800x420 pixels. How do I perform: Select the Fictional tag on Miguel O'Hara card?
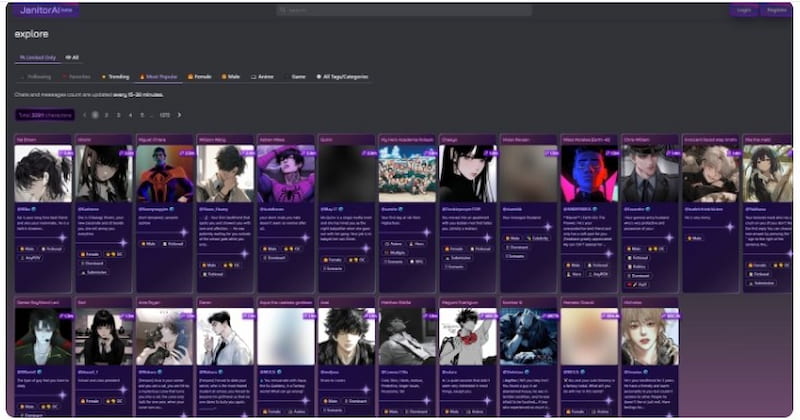pos(173,244)
